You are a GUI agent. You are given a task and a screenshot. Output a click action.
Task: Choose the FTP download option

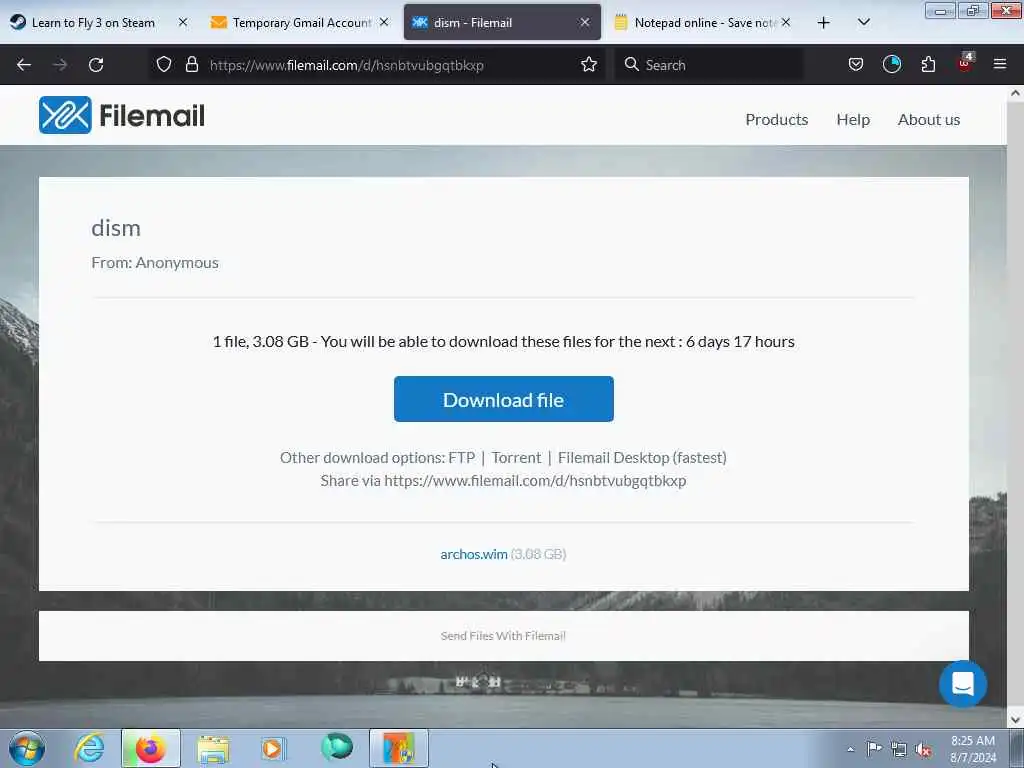462,458
